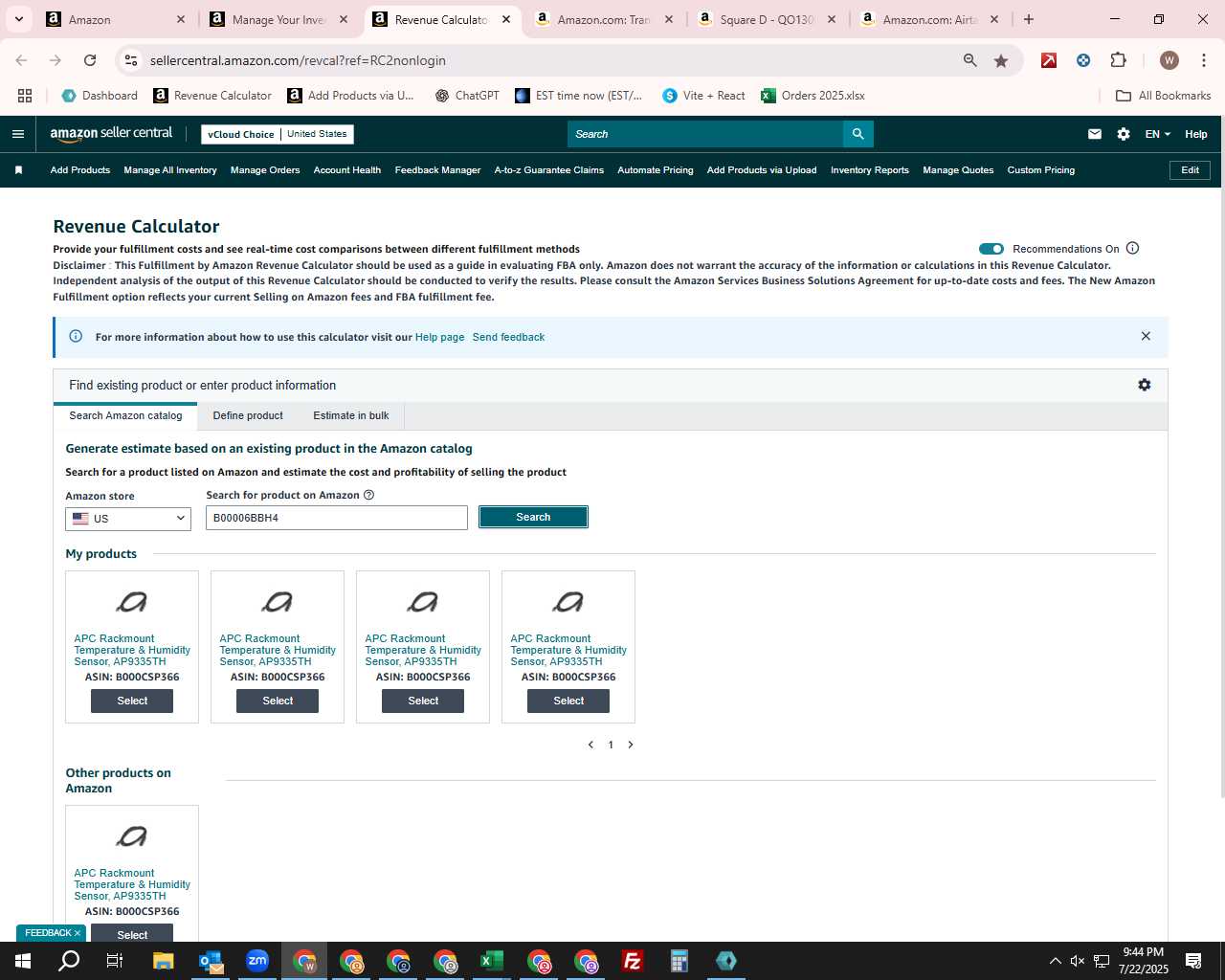The width and height of the screenshot is (1225, 980).
Task: Open calculator settings gear icon
Action: pos(1145,385)
